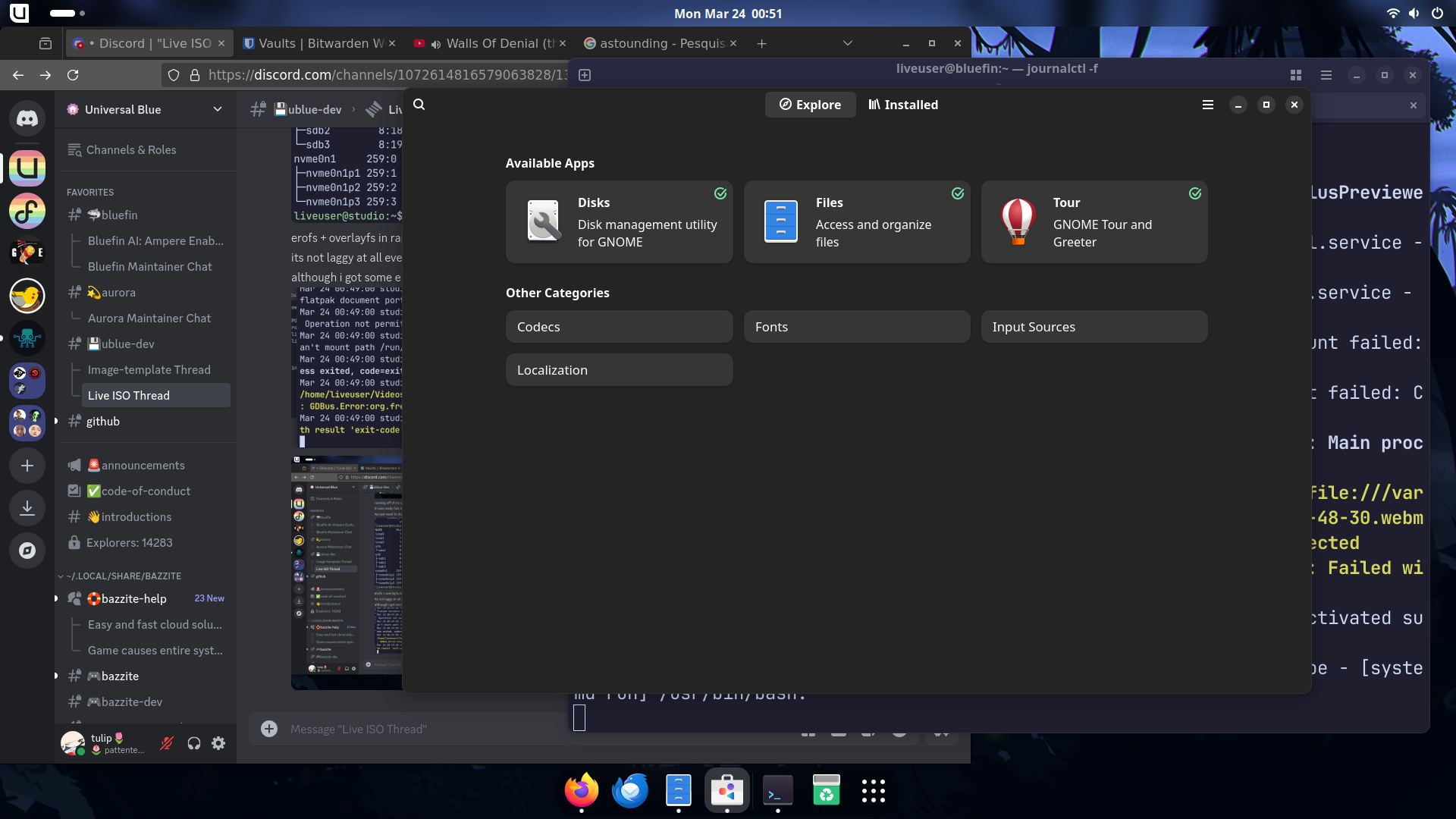This screenshot has height=819, width=1456.
Task: Switch to the Installed tab
Action: (903, 105)
